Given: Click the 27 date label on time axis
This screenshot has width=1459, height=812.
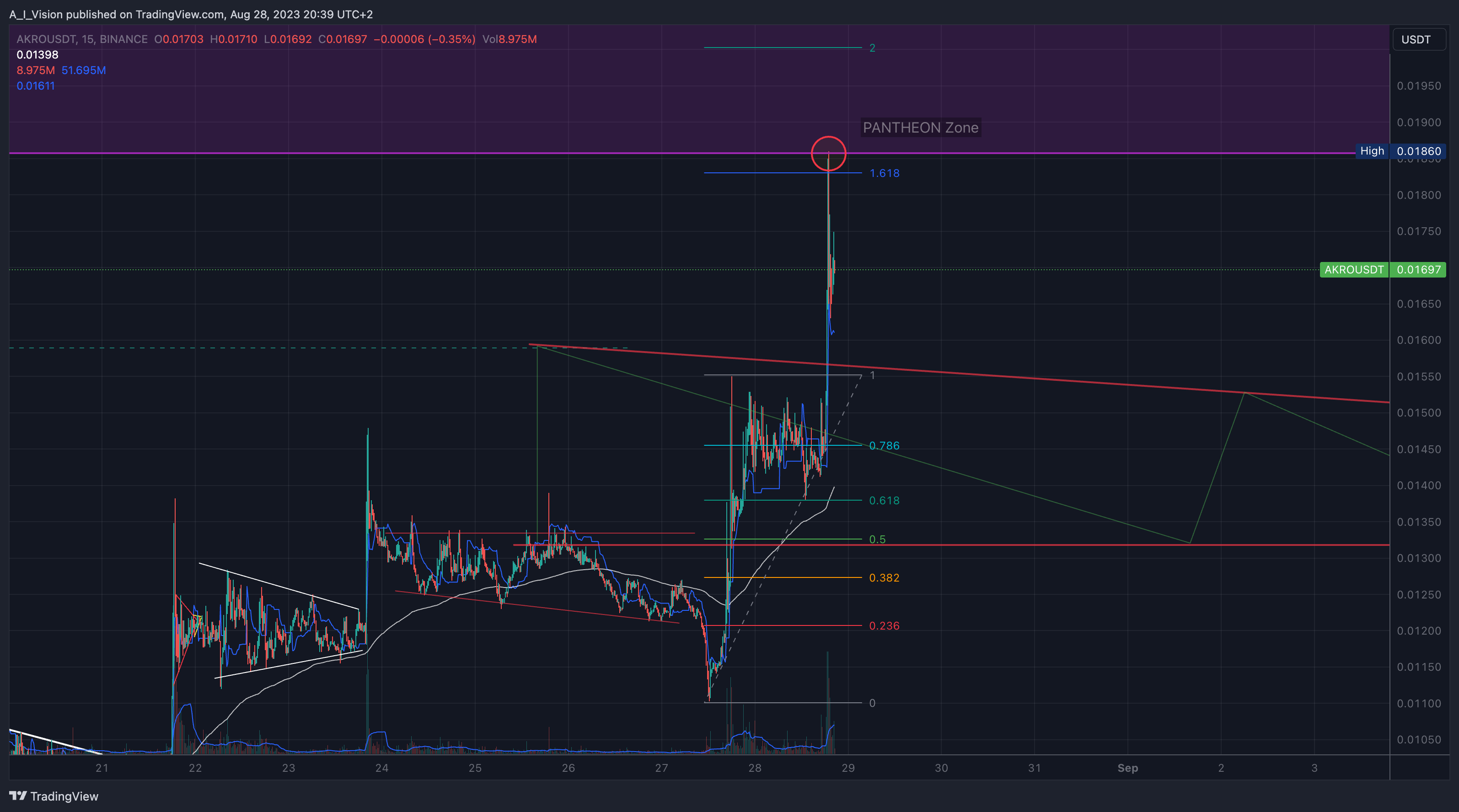Looking at the screenshot, I should click(x=661, y=768).
